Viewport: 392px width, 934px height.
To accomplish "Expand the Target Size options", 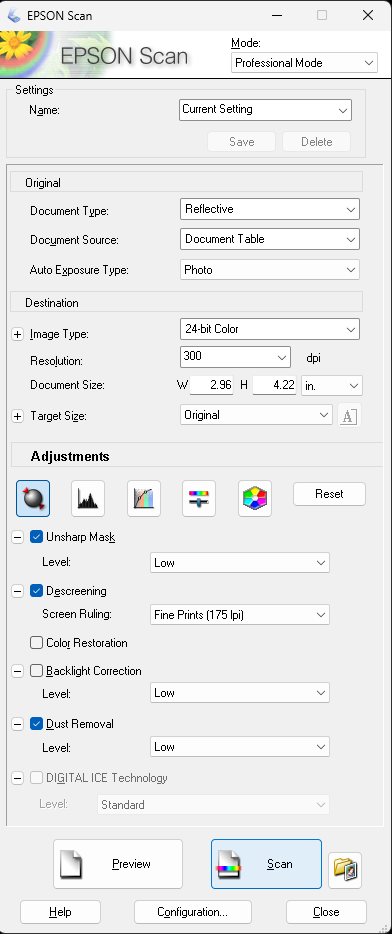I will pyautogui.click(x=17, y=416).
